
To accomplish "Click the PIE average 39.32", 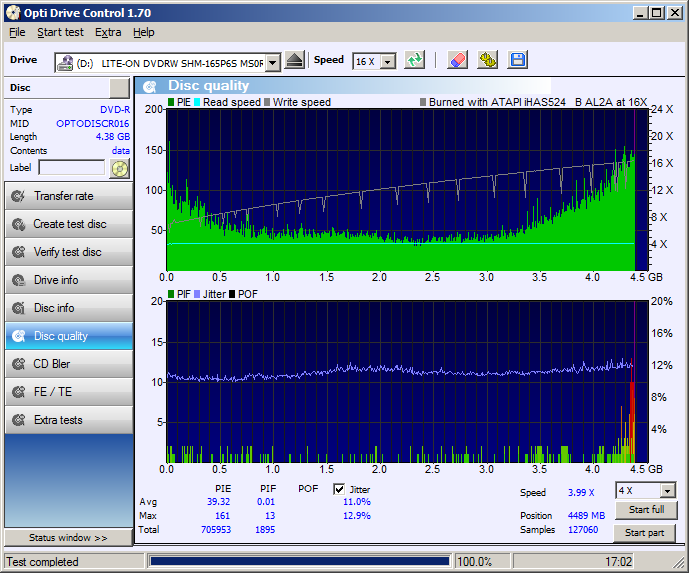I will 218,501.
